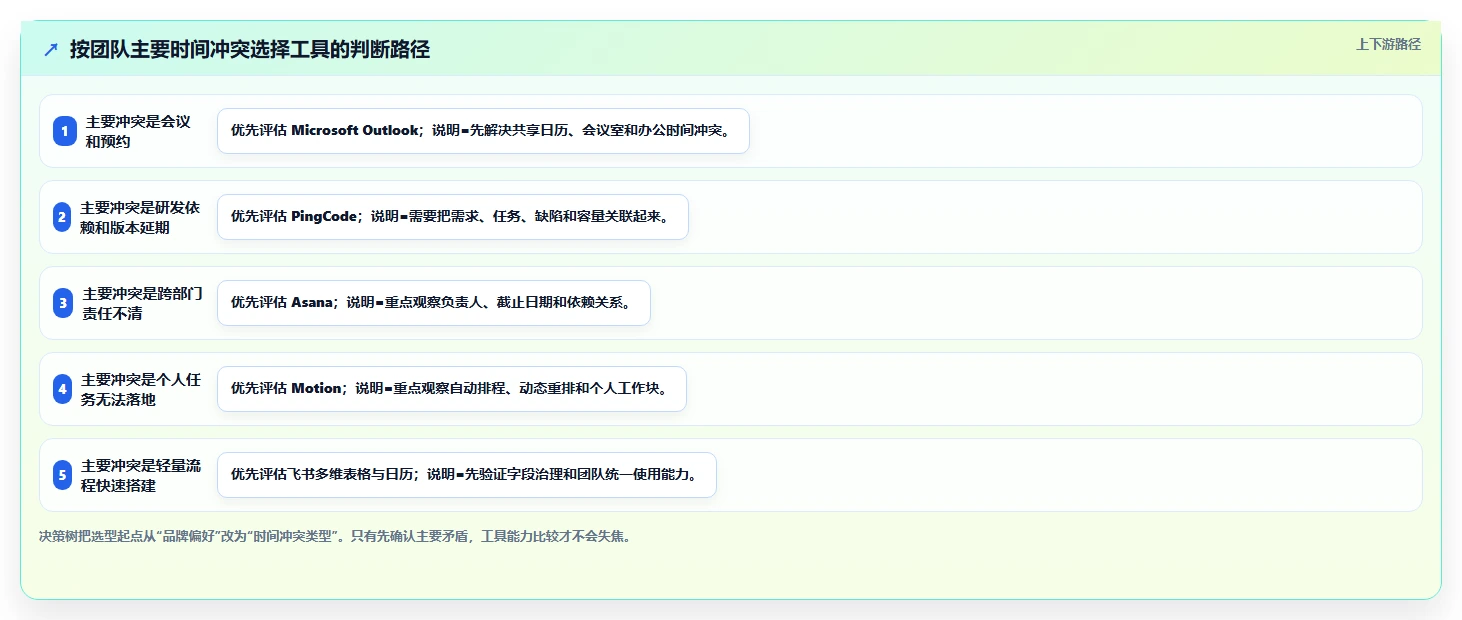The height and width of the screenshot is (620, 1462).
Task: Select step badge number 5
Action: coord(63,475)
